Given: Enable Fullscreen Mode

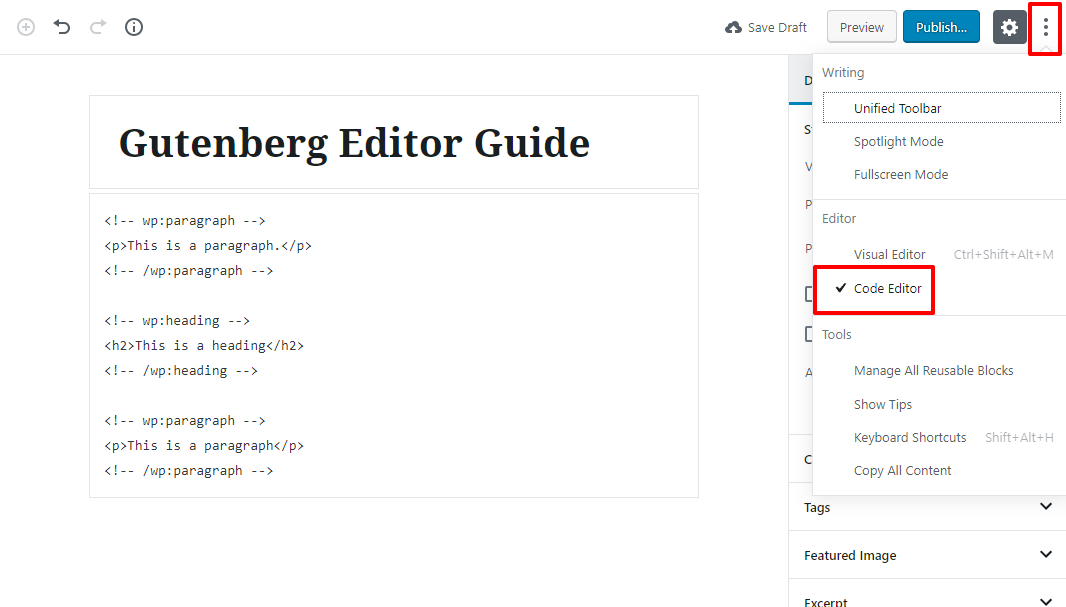Looking at the screenshot, I should coord(942,175).
